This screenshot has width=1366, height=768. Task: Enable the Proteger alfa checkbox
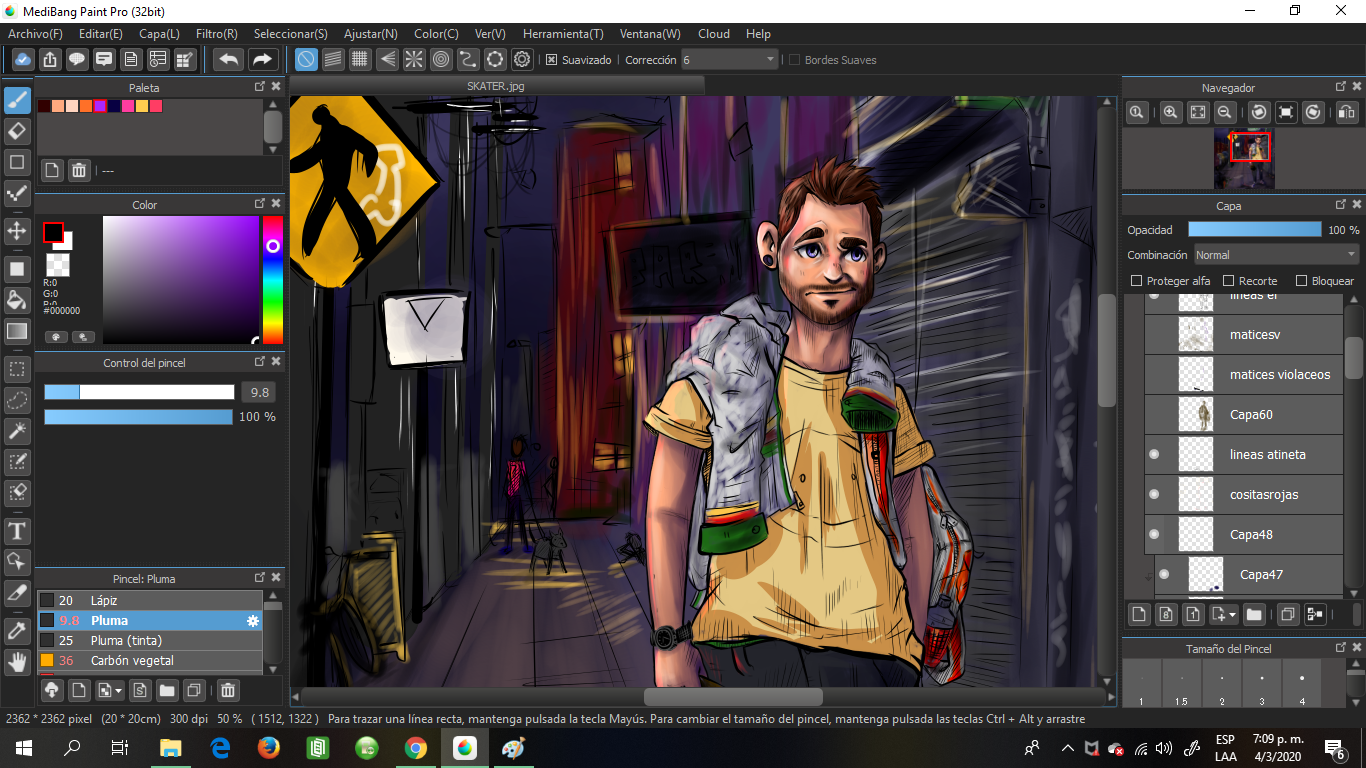(x=1136, y=281)
